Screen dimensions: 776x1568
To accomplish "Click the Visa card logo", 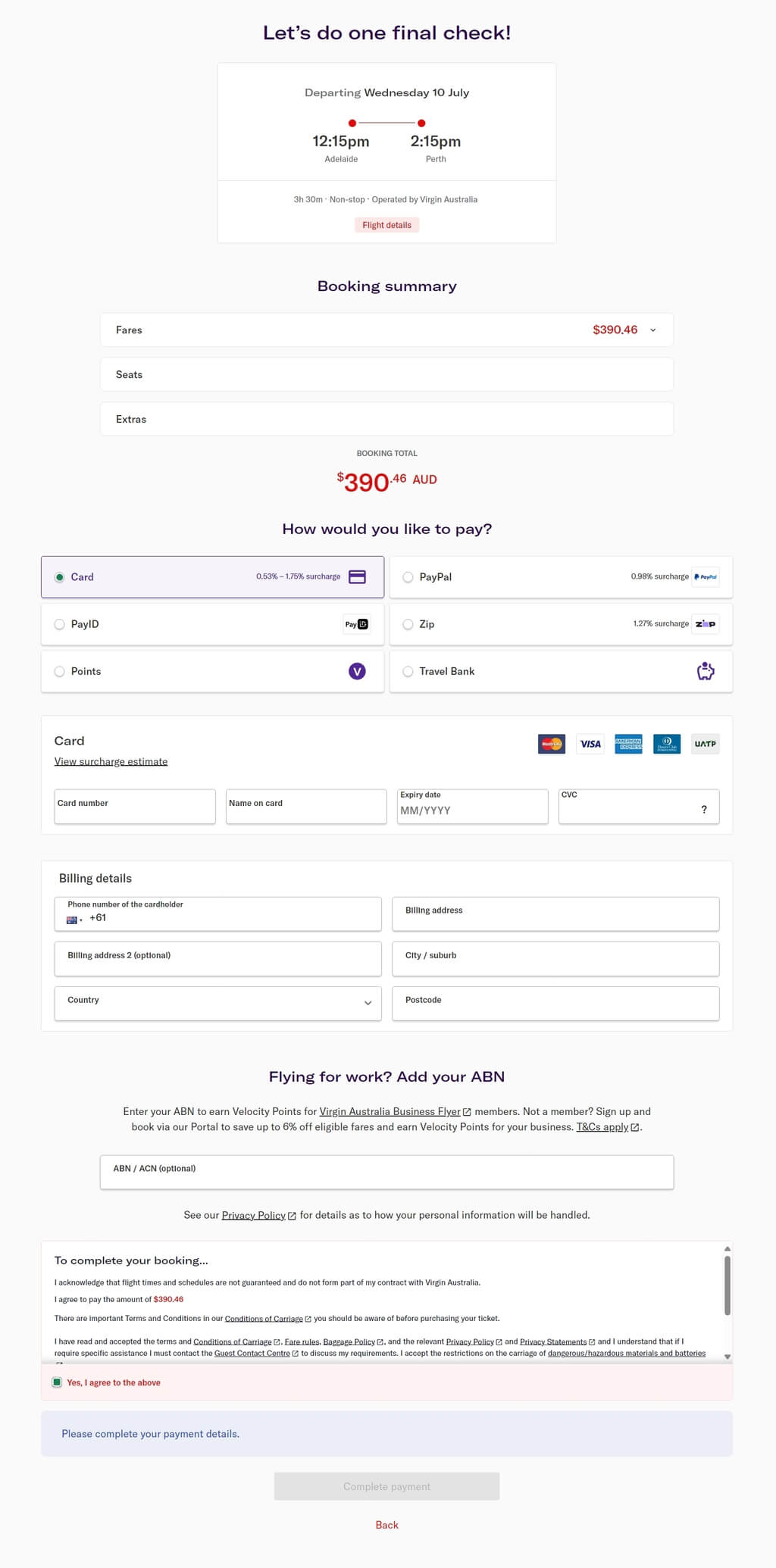I will (590, 744).
